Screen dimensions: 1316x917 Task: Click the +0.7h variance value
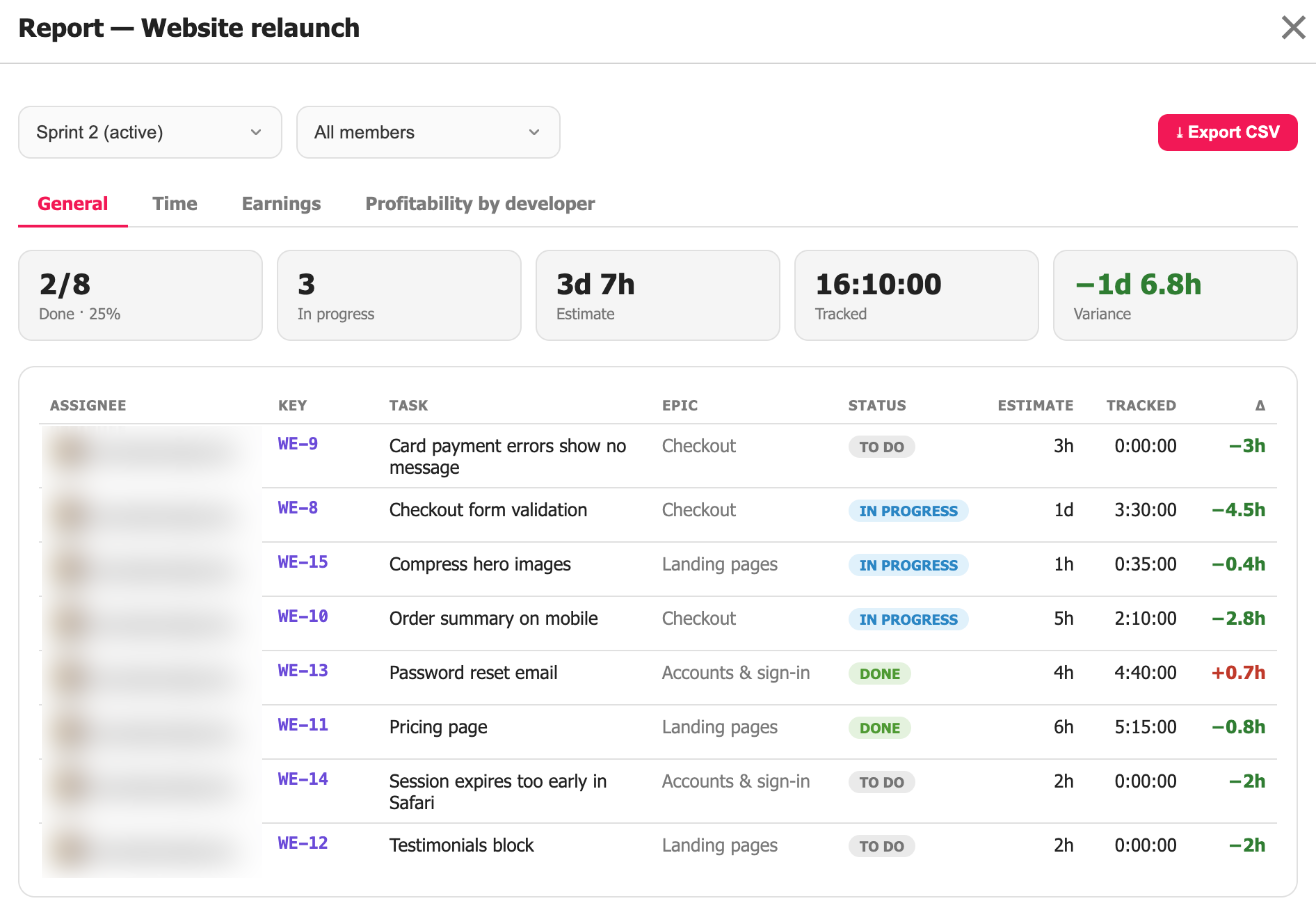pyautogui.click(x=1238, y=673)
